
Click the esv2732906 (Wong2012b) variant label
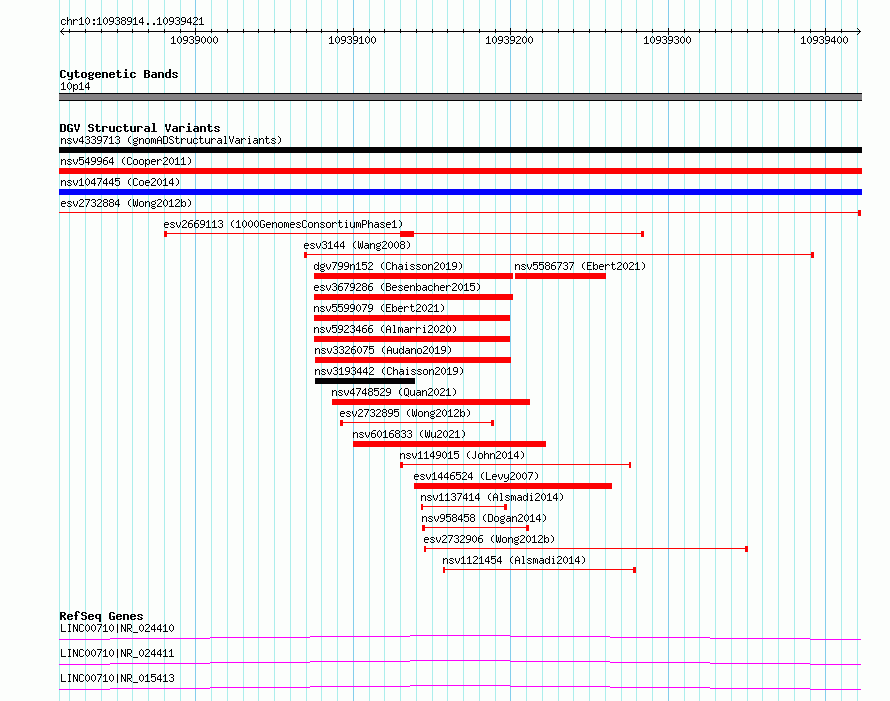click(489, 539)
